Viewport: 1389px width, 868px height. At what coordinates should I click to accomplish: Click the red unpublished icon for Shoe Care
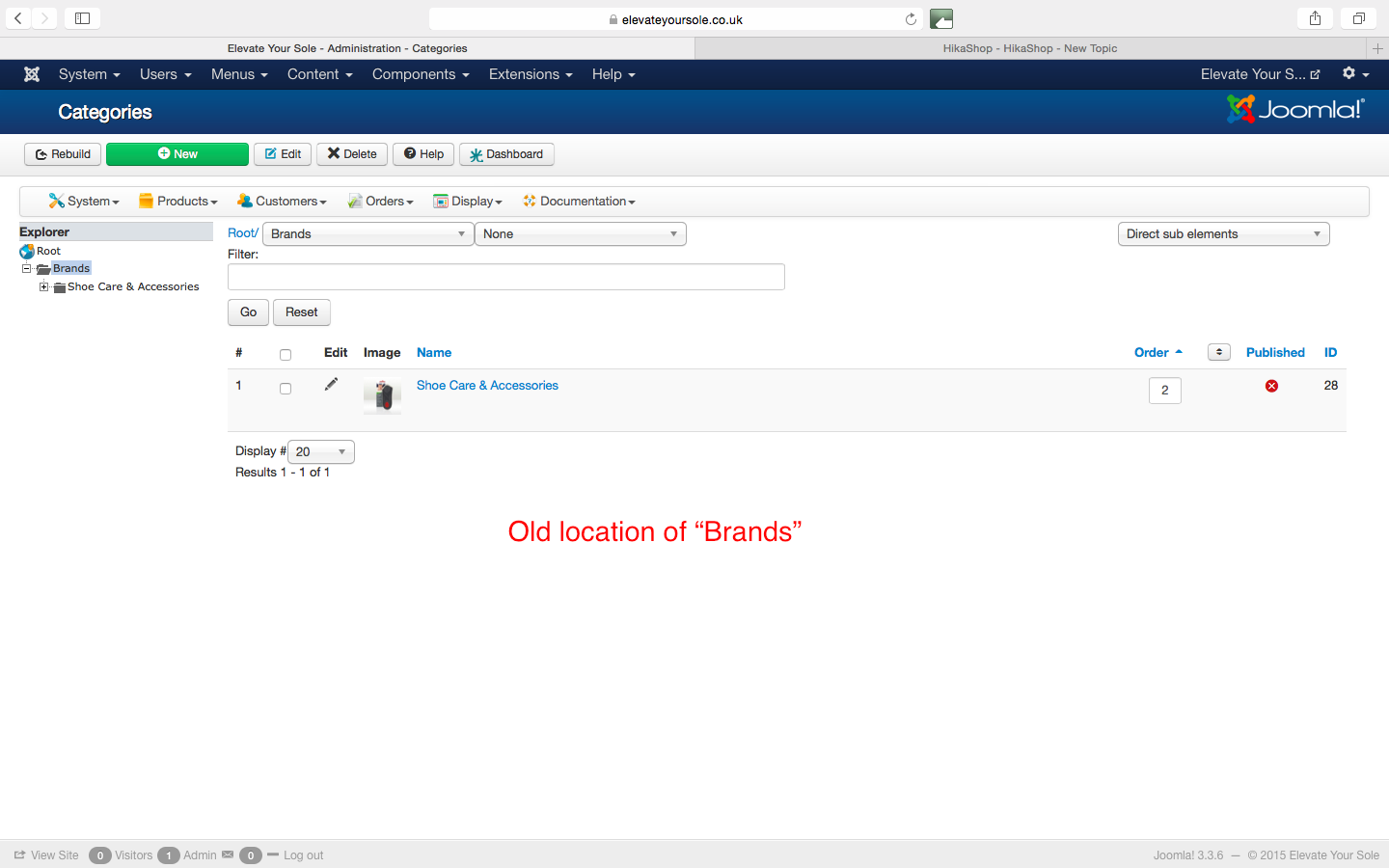[x=1271, y=386]
